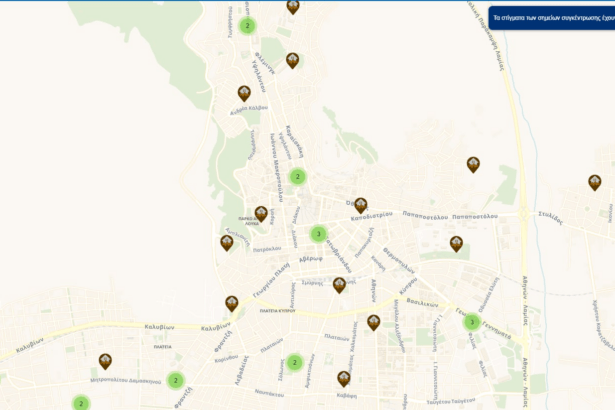Open the 2-point cluster at bottom-left corner
Screen dimensions: 615x410
click(x=81, y=403)
